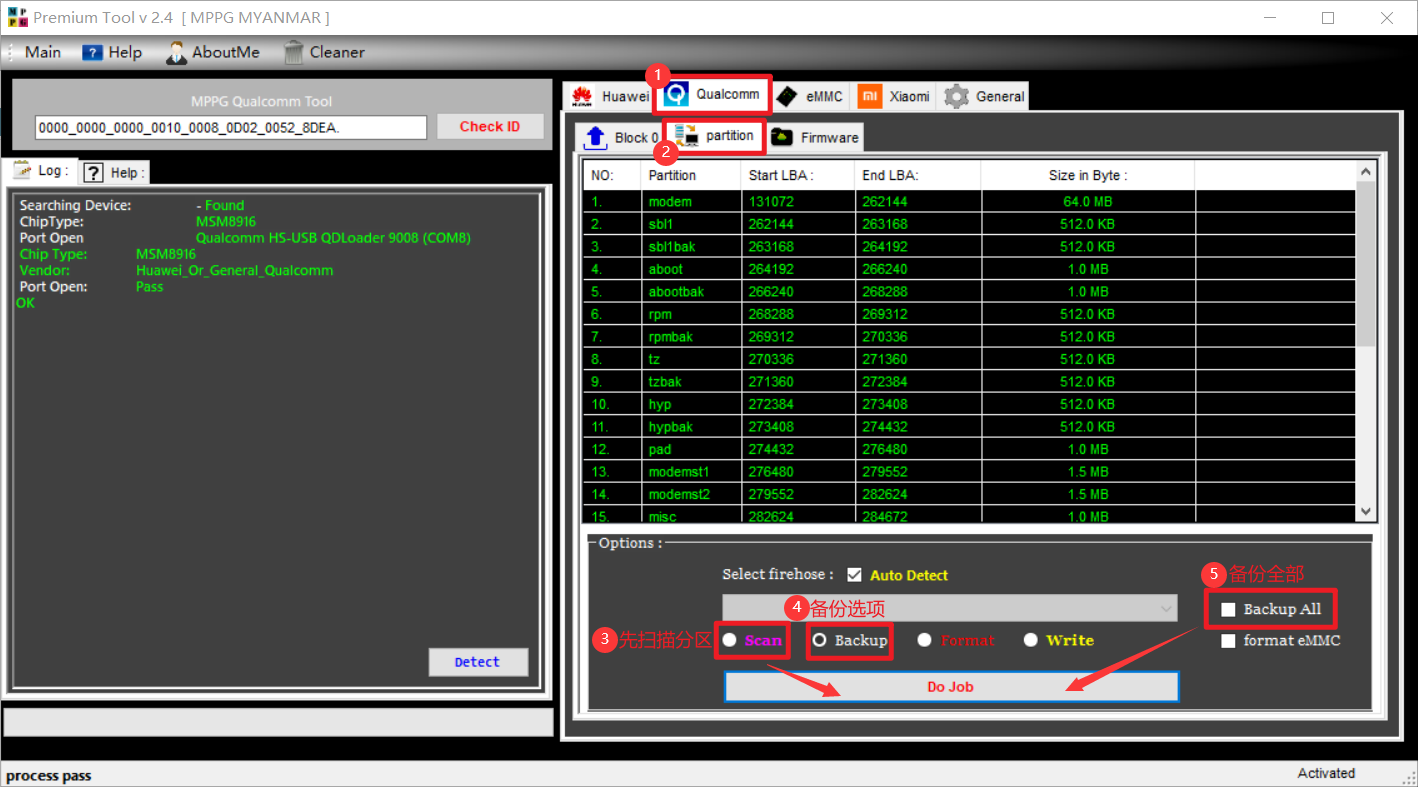The image size is (1418, 787).
Task: Click the Start LBA column header
Action: click(798, 175)
